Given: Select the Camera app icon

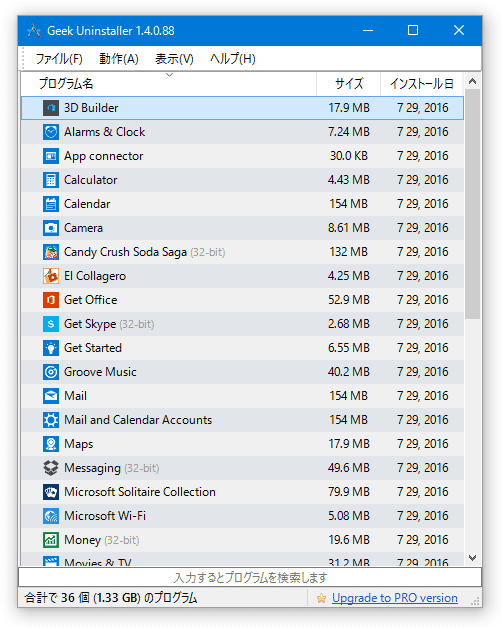Looking at the screenshot, I should (51, 228).
